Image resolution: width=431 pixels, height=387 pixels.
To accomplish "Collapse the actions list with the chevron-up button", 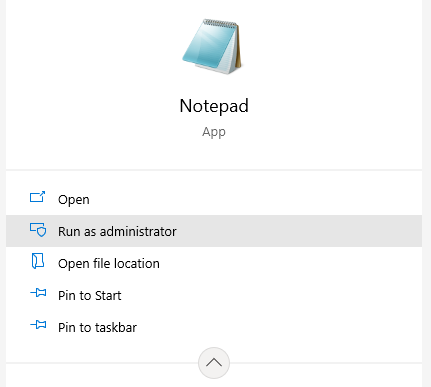I will point(214,363).
